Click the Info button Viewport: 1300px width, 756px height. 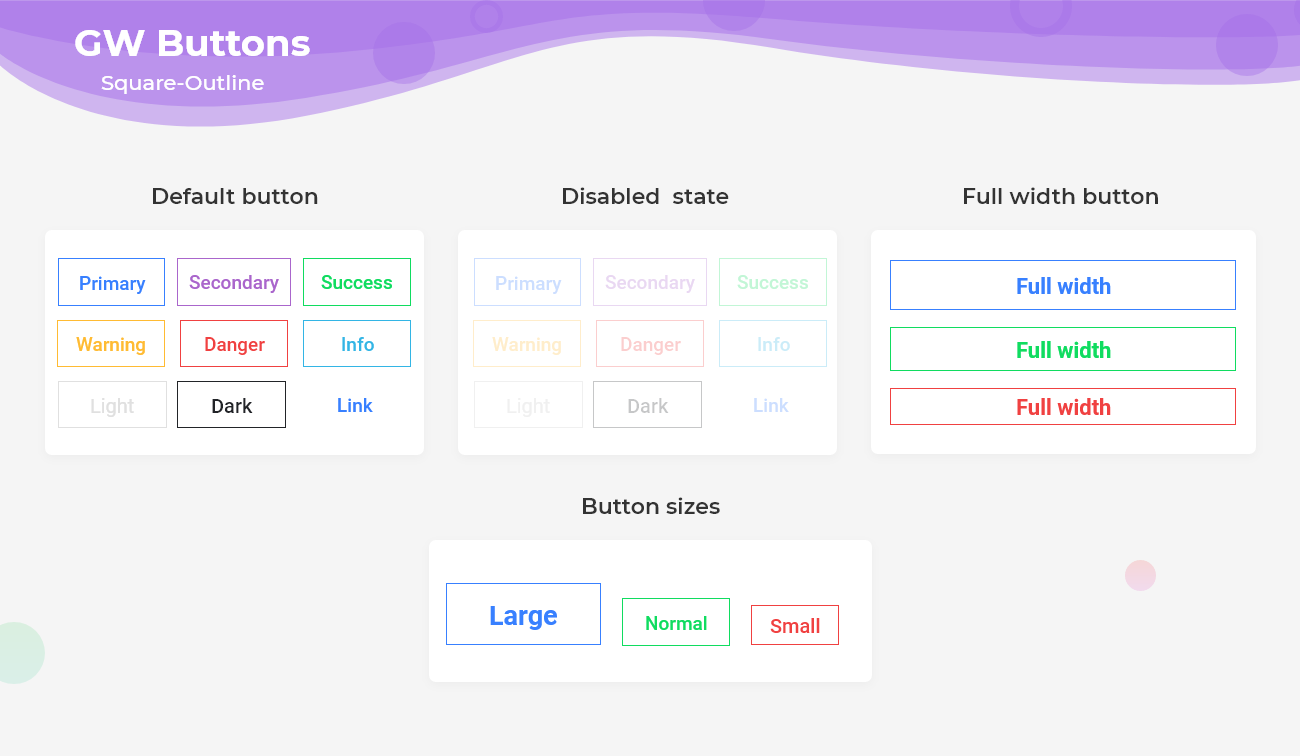pos(356,343)
